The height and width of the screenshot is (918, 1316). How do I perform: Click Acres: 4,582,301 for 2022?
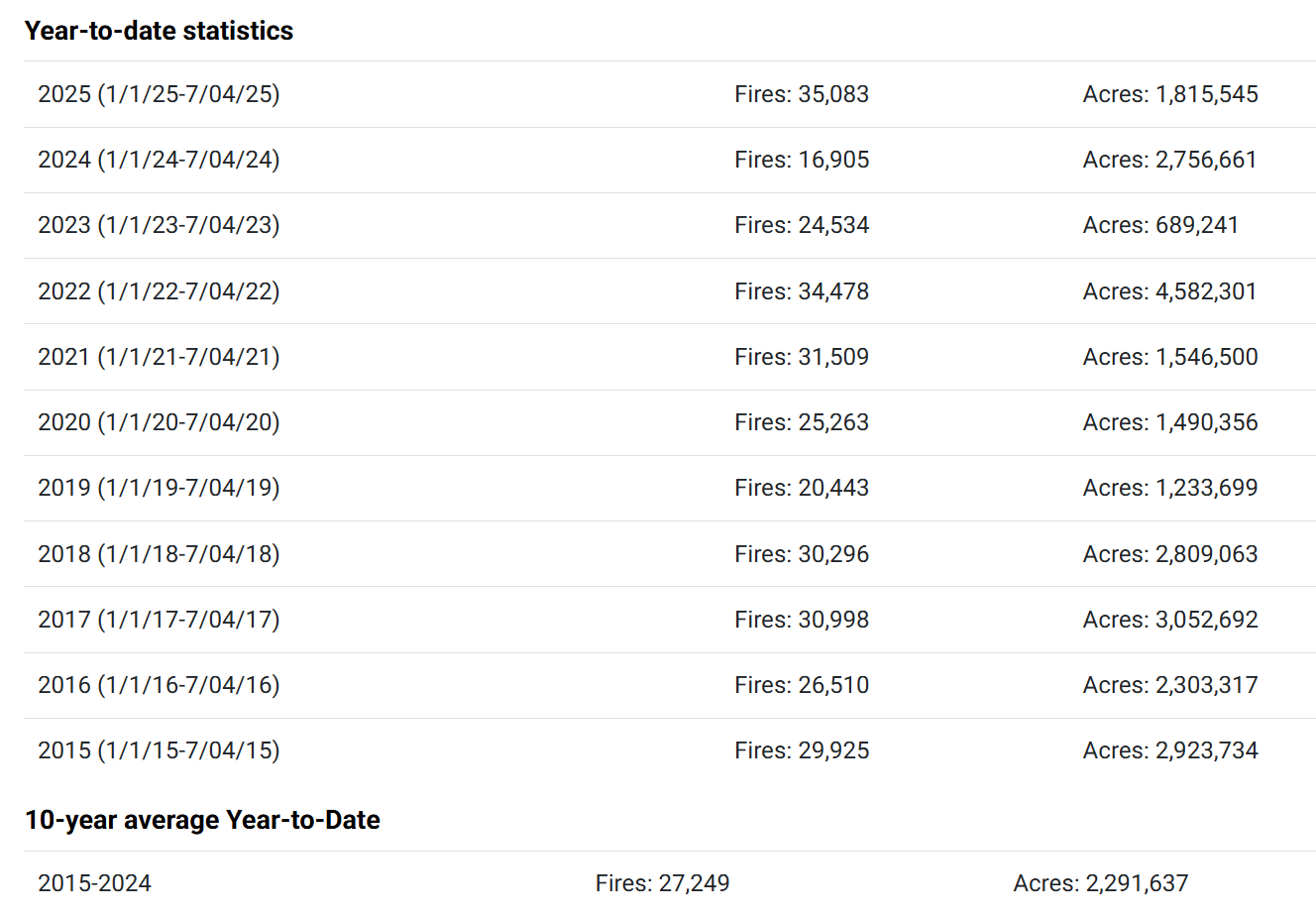1170,291
